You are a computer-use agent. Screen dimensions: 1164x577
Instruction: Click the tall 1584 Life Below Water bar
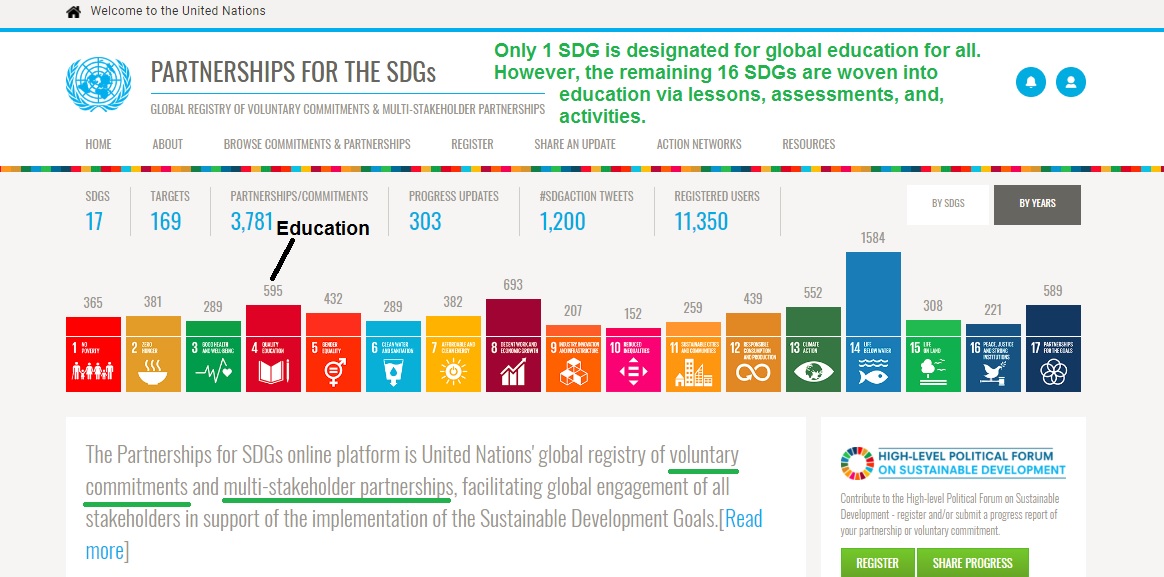[x=874, y=293]
